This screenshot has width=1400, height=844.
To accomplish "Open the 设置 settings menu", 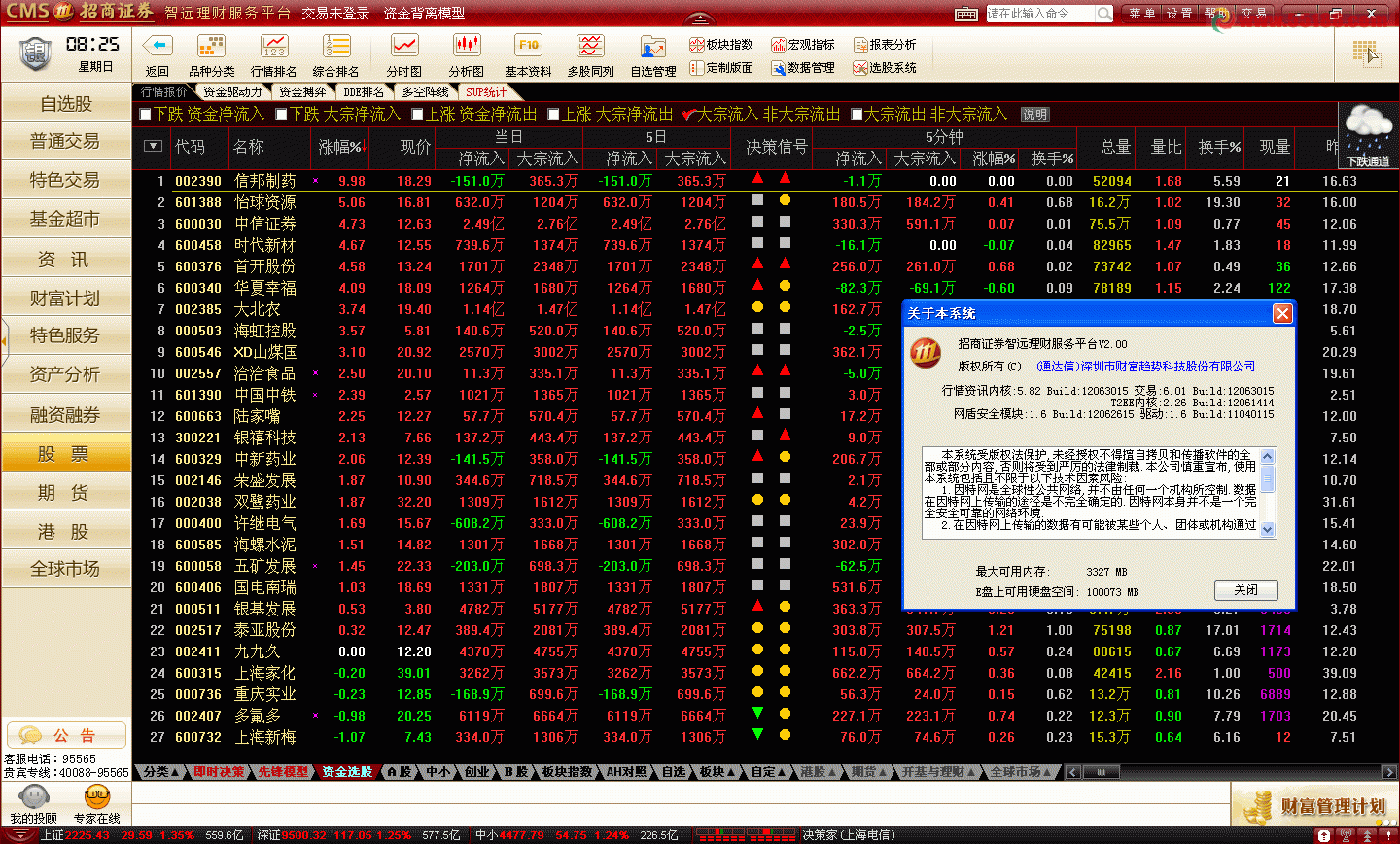I will pyautogui.click(x=1179, y=14).
